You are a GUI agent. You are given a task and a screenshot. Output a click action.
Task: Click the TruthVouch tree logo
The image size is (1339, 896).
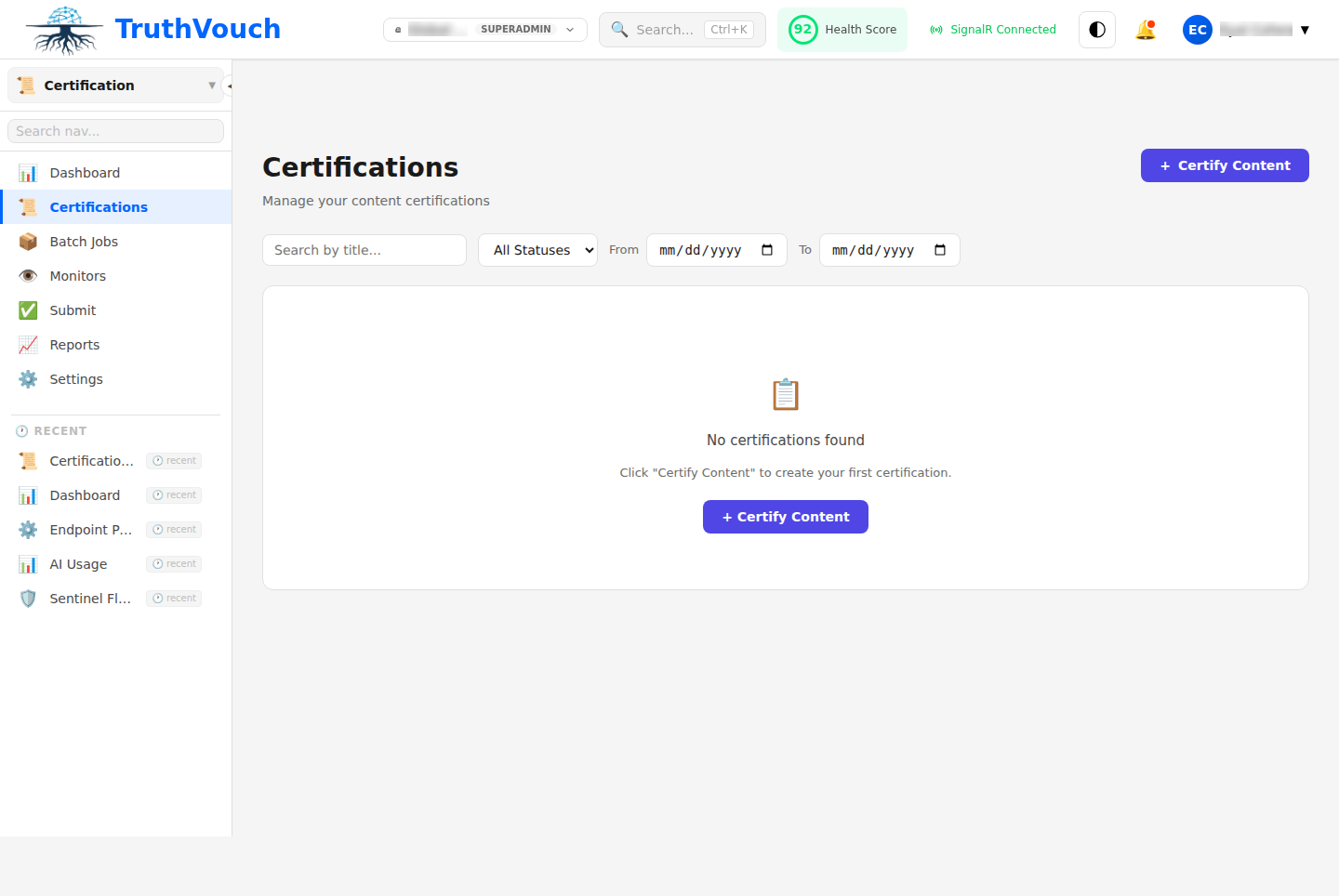pos(63,29)
